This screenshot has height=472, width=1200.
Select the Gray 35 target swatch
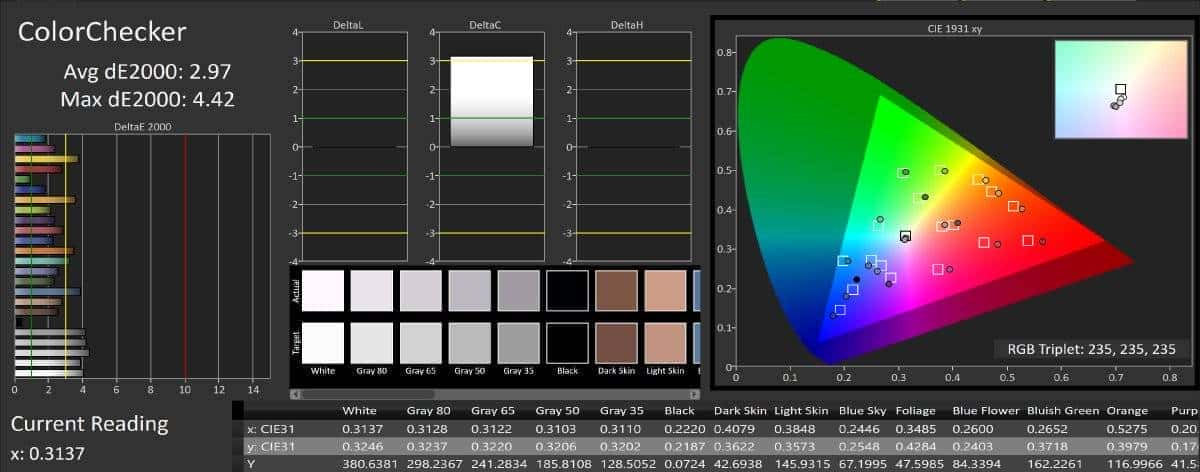coord(519,342)
